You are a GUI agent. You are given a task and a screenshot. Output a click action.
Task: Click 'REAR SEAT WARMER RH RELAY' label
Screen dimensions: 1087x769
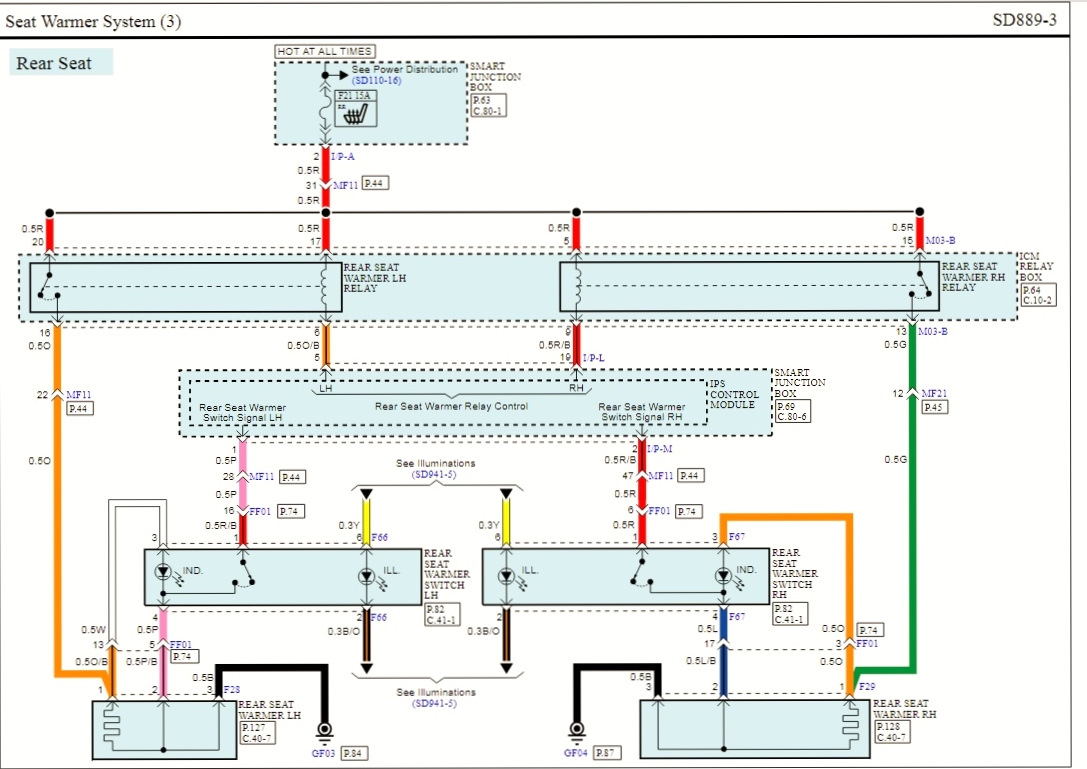click(x=973, y=277)
